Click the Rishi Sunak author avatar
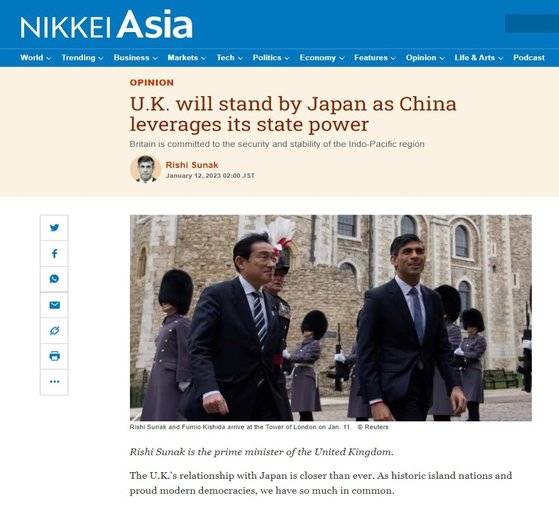The height and width of the screenshot is (506, 559). 145,169
